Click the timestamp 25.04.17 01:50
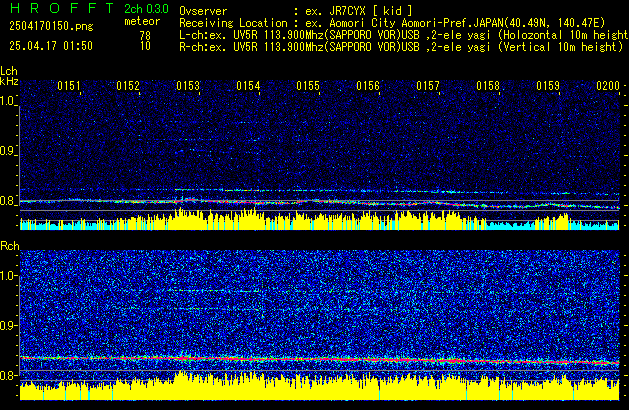The image size is (629, 410). 51,46
